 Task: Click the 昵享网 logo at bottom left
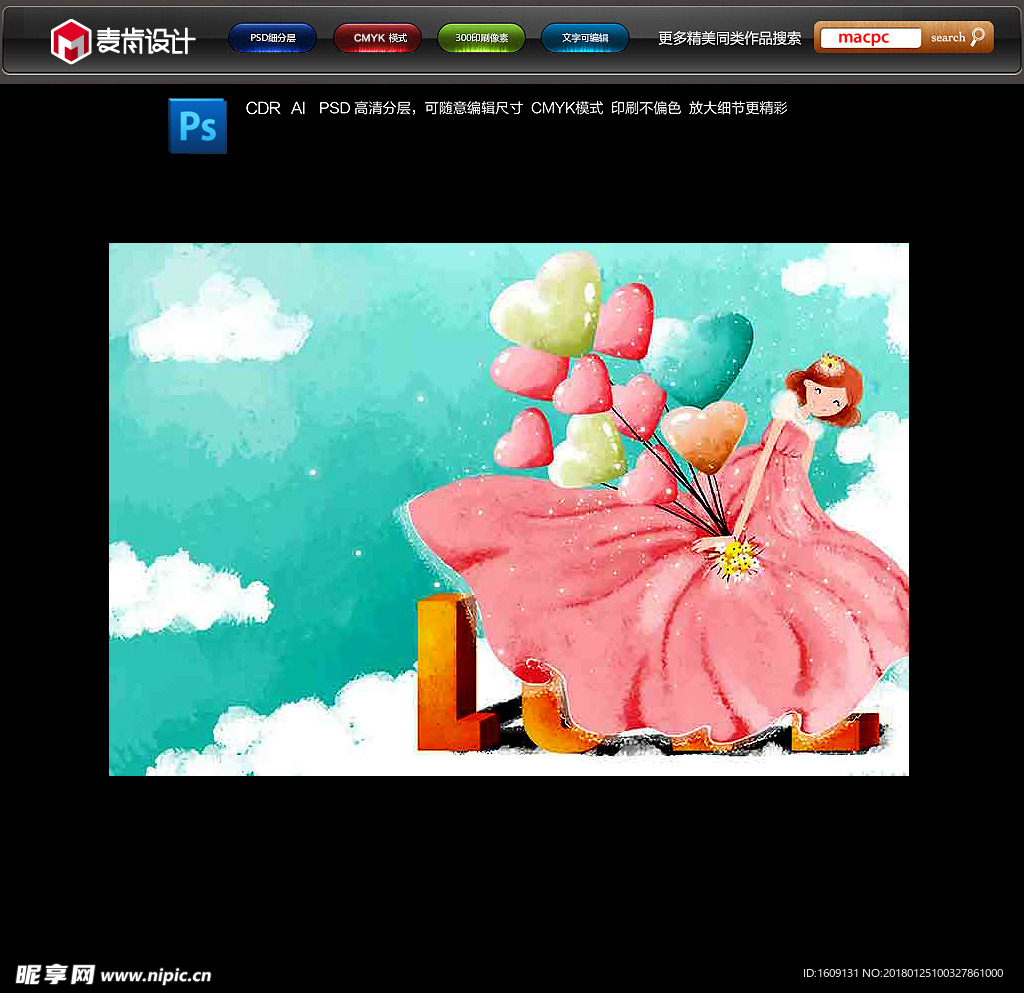55,974
